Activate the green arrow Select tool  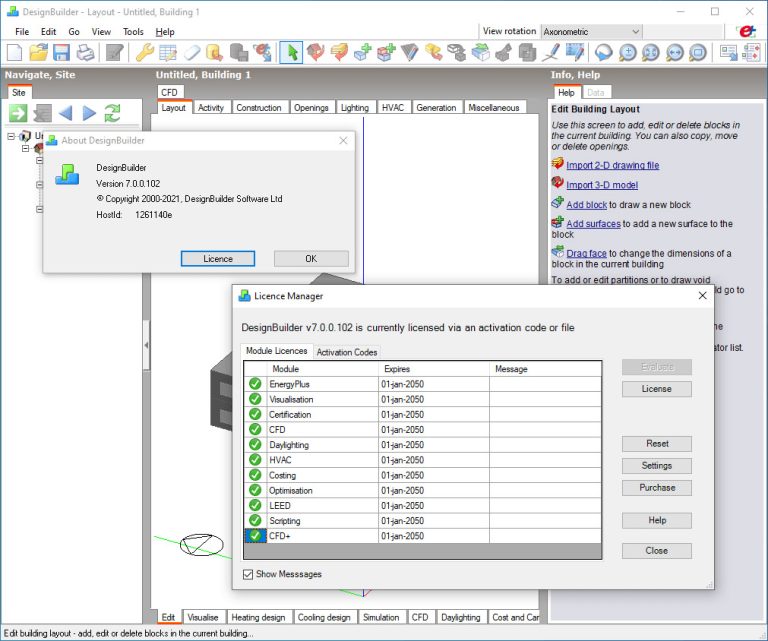pyautogui.click(x=292, y=52)
